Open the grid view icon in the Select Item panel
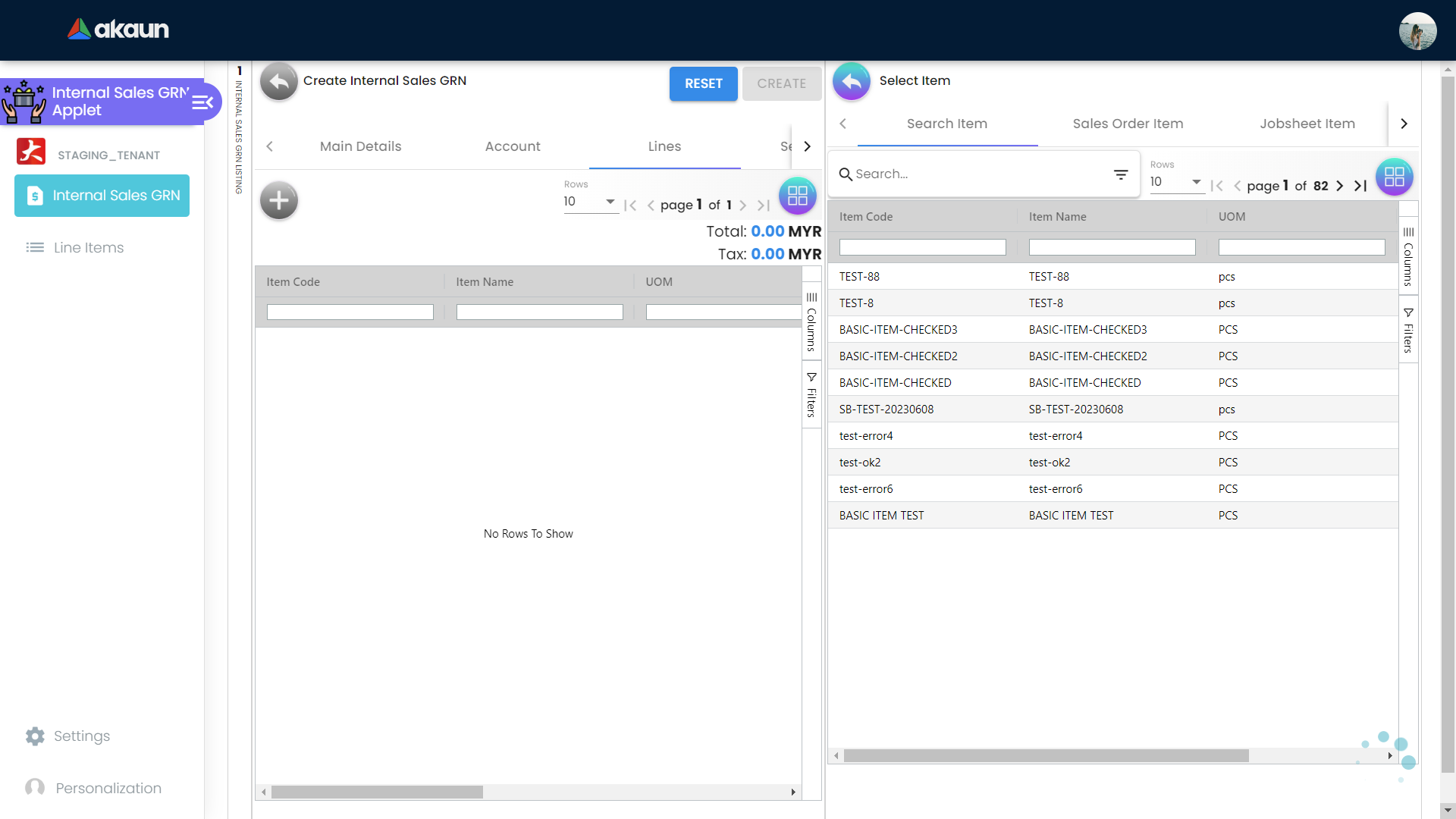Viewport: 1456px width, 819px height. 1394,177
